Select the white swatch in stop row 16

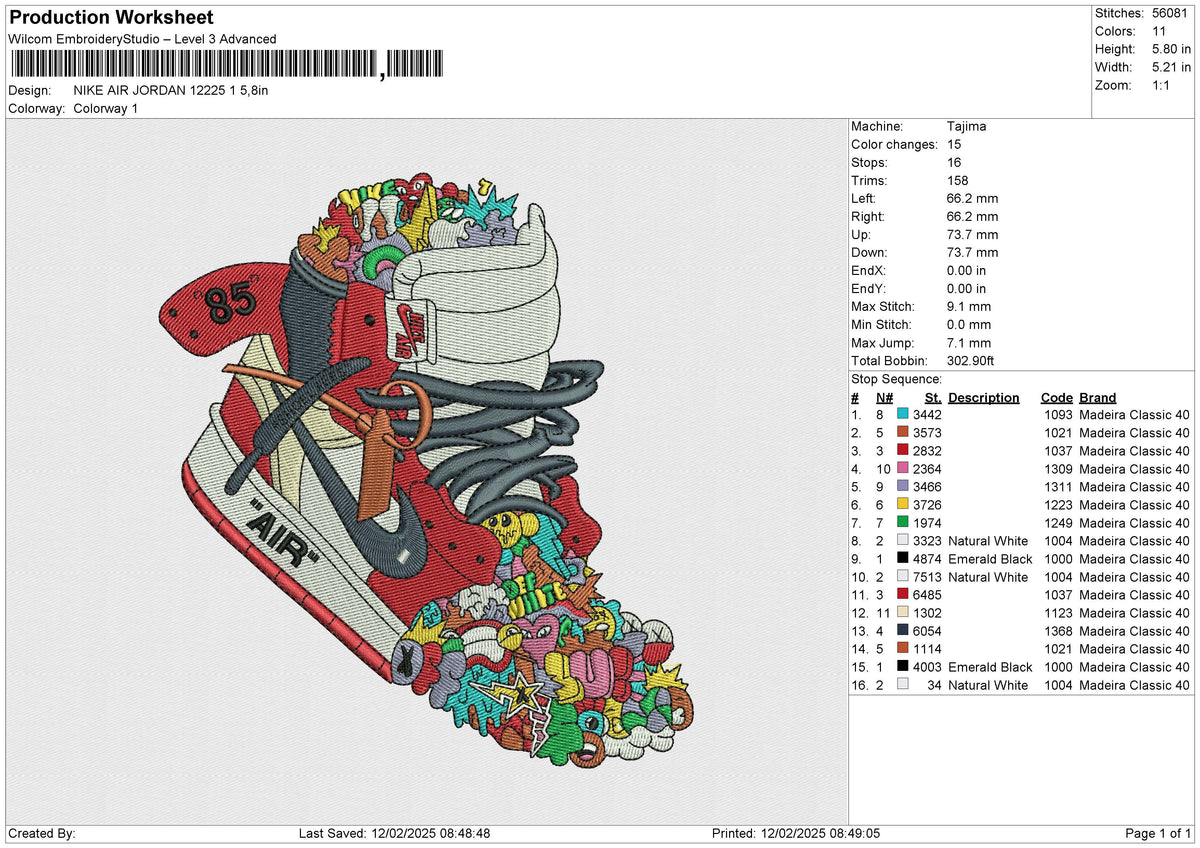click(903, 684)
